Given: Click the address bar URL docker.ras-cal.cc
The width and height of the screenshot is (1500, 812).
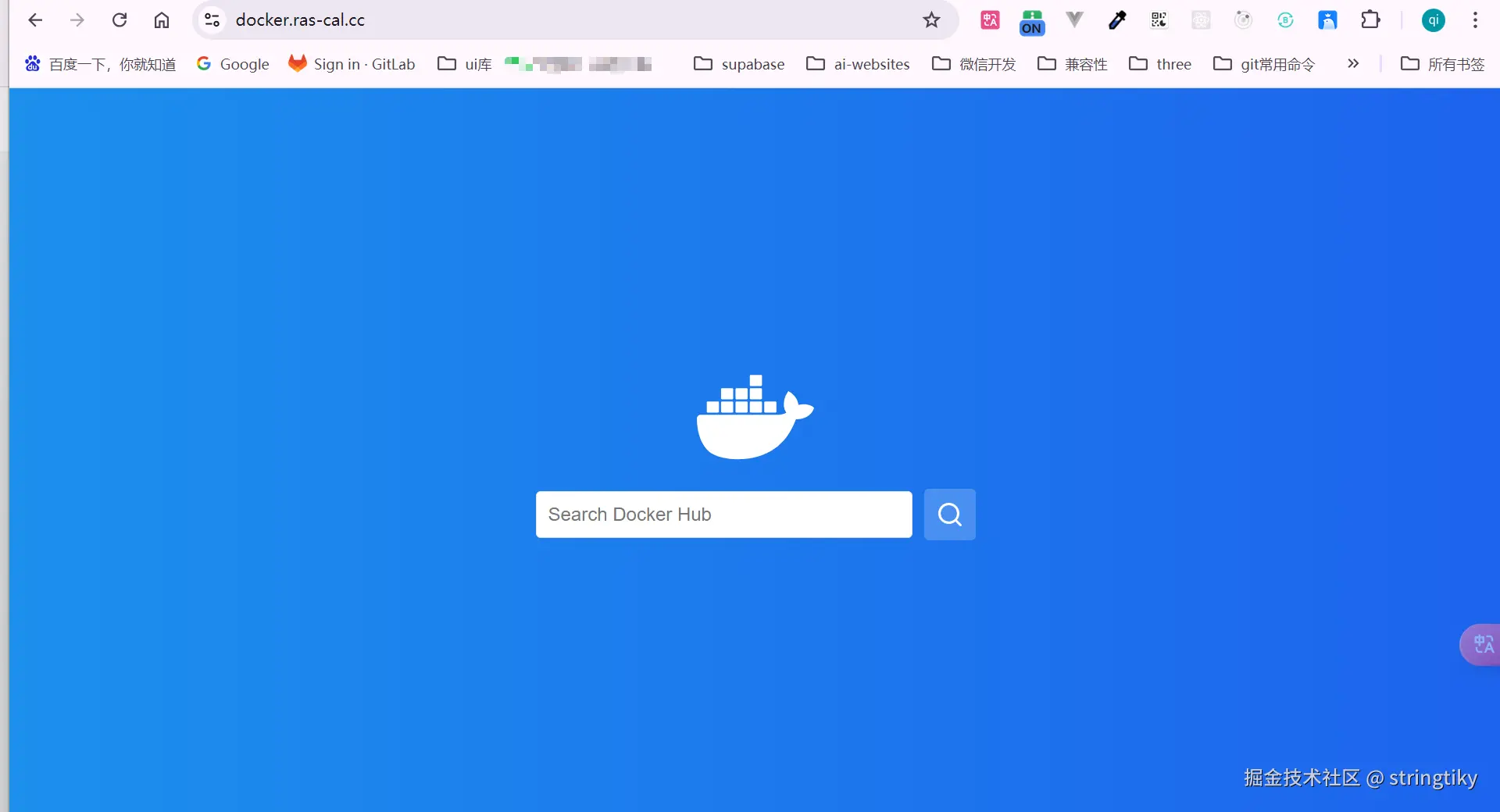Looking at the screenshot, I should click(300, 20).
